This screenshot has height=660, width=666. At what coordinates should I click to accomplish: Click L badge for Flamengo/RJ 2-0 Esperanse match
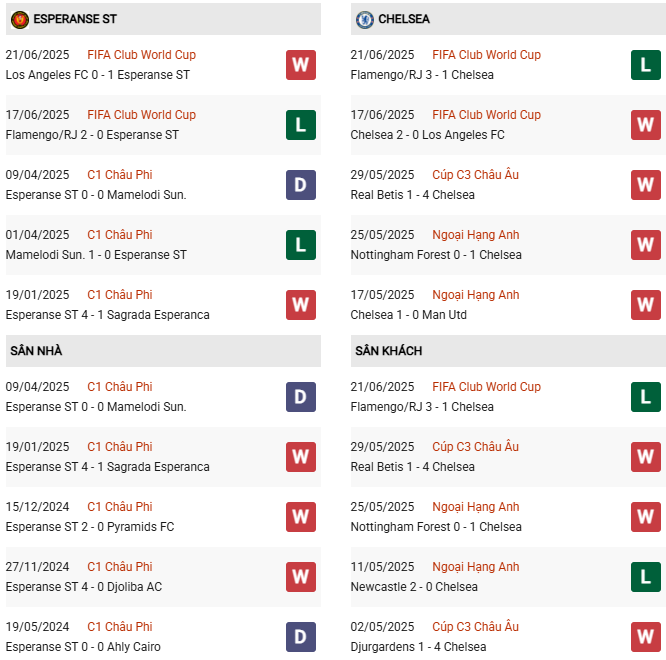click(300, 125)
